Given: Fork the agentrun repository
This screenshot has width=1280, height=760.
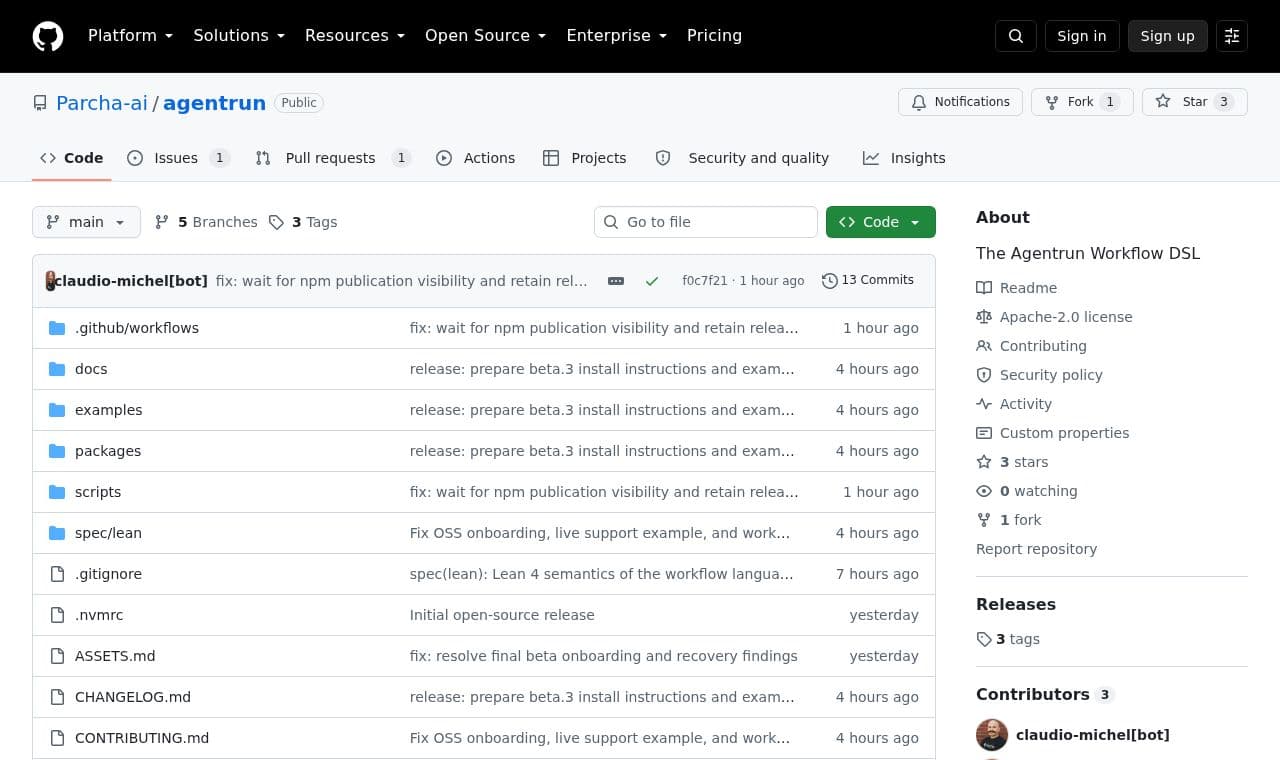Looking at the screenshot, I should [1082, 102].
